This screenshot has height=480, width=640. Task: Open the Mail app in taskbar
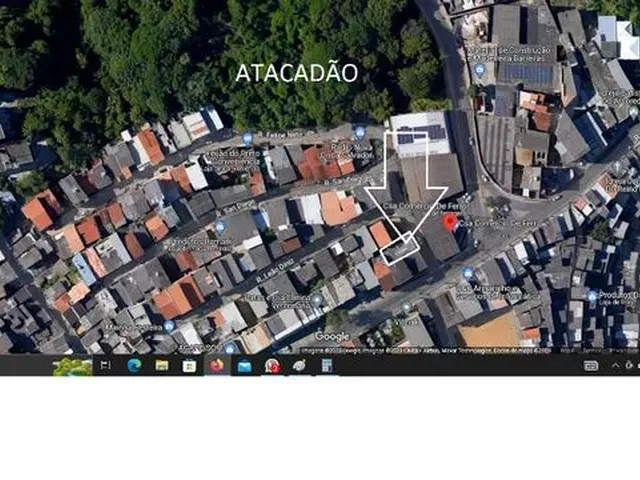(x=244, y=366)
